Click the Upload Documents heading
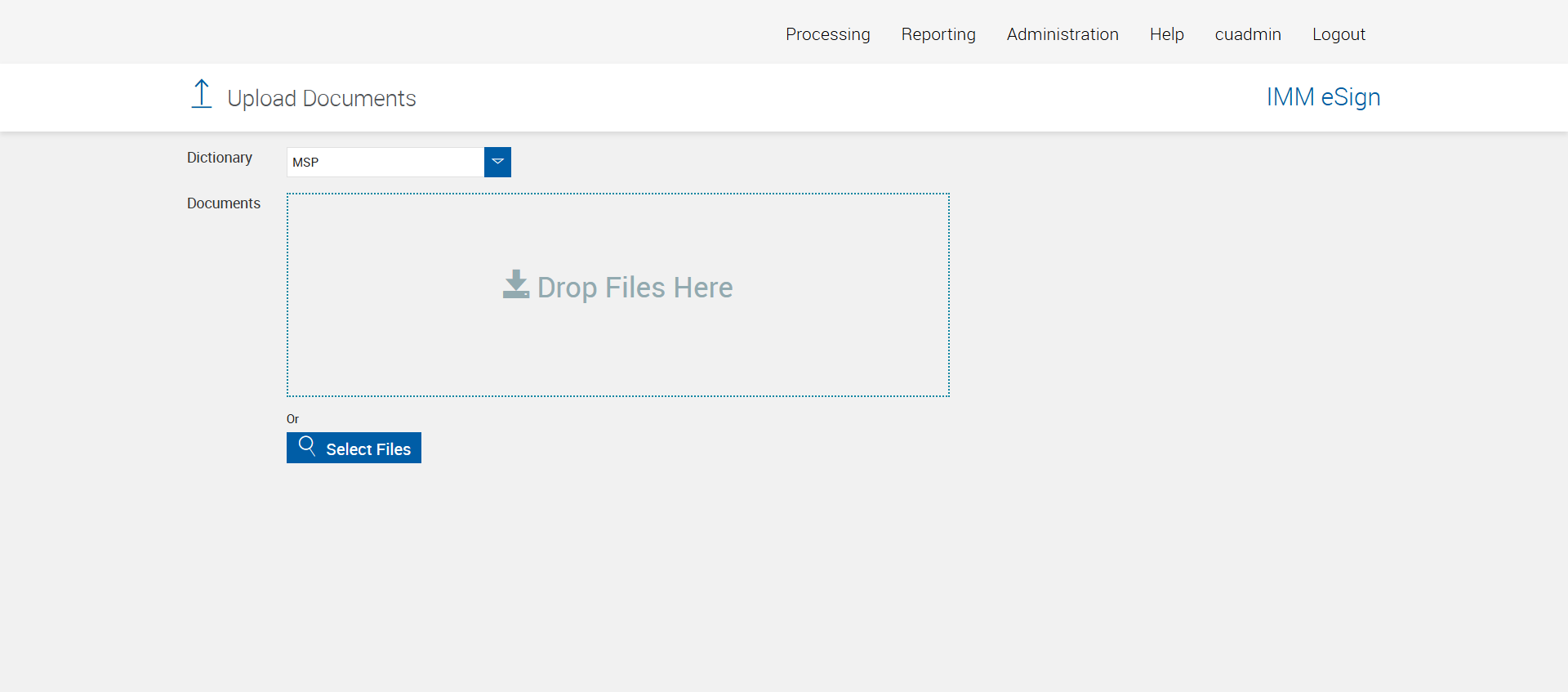1568x692 pixels. pos(322,98)
